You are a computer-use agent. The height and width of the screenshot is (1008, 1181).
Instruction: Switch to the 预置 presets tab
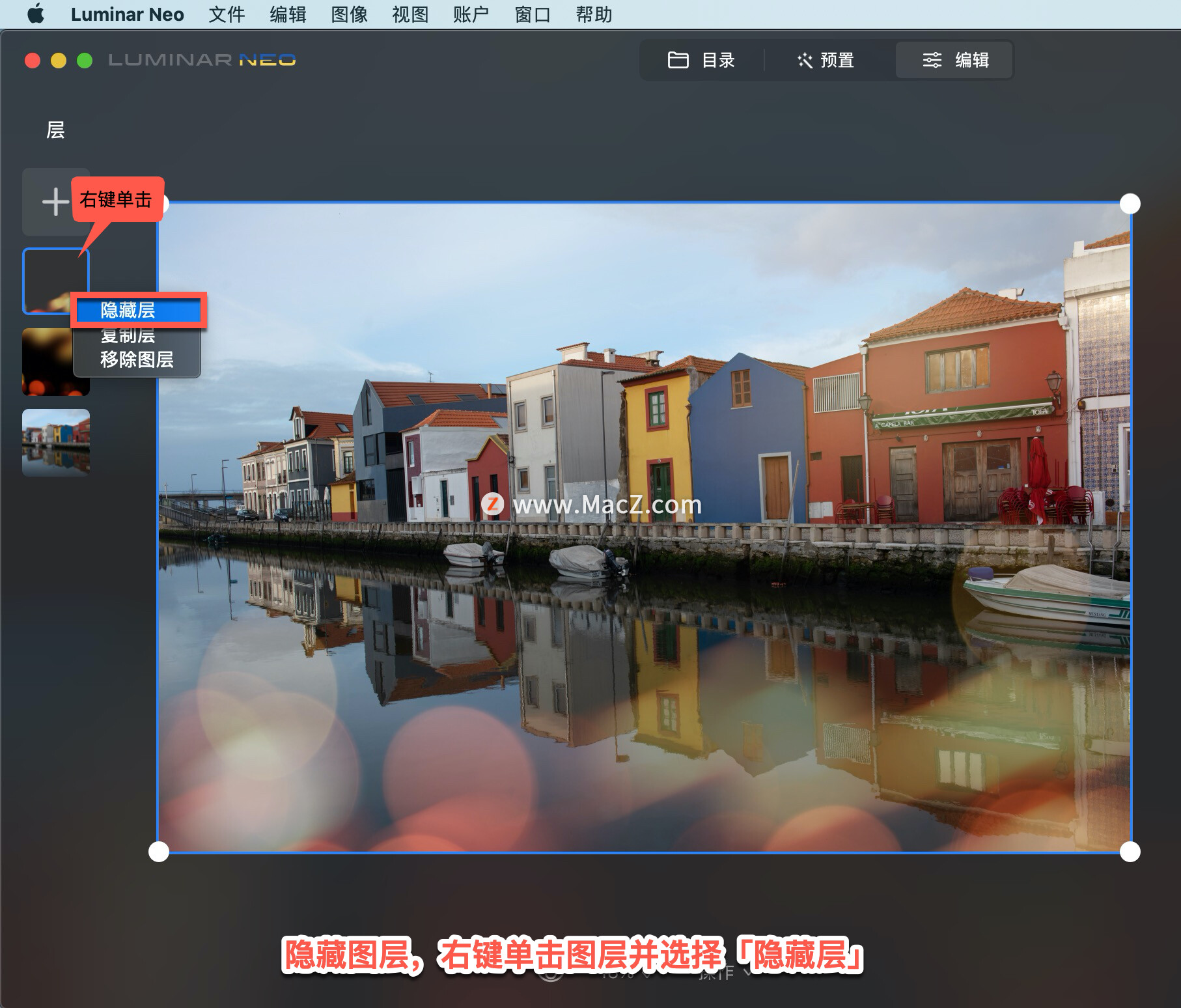(x=826, y=60)
